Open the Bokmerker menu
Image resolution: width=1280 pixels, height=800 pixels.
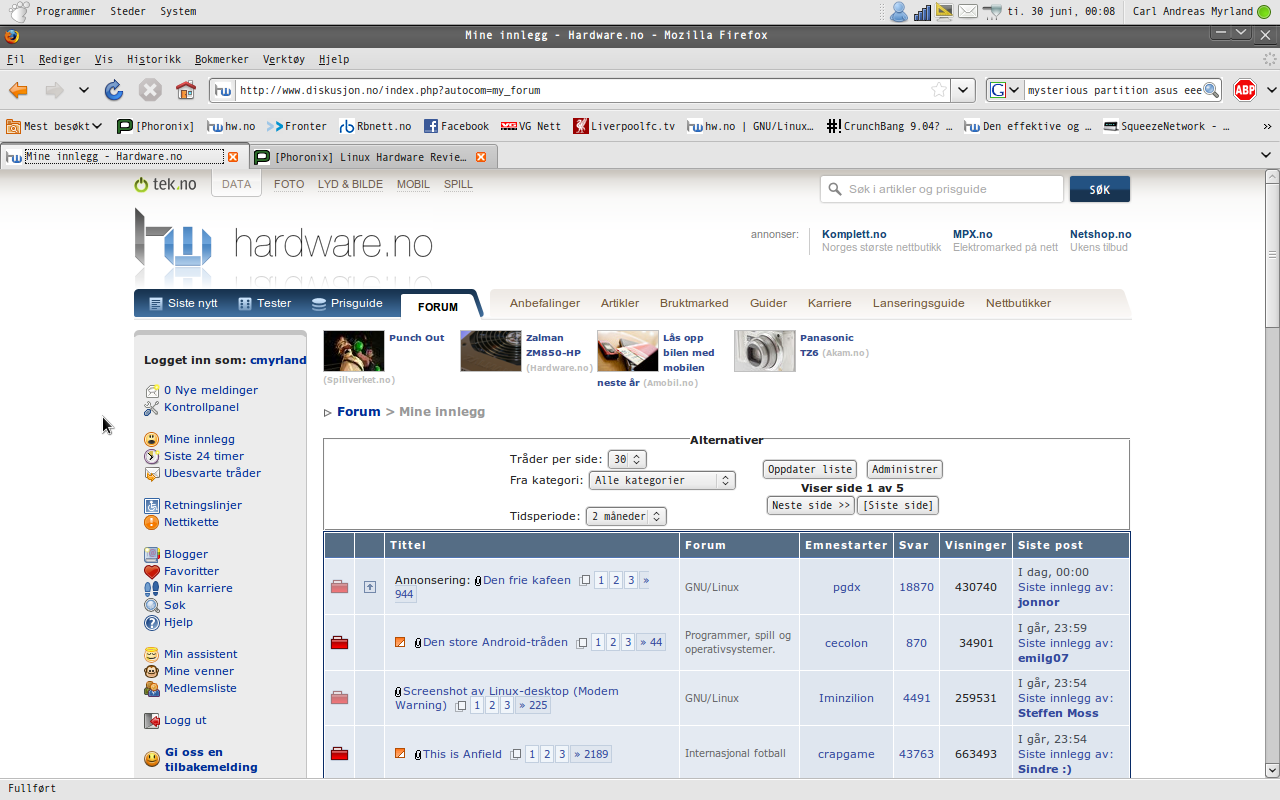click(x=222, y=59)
